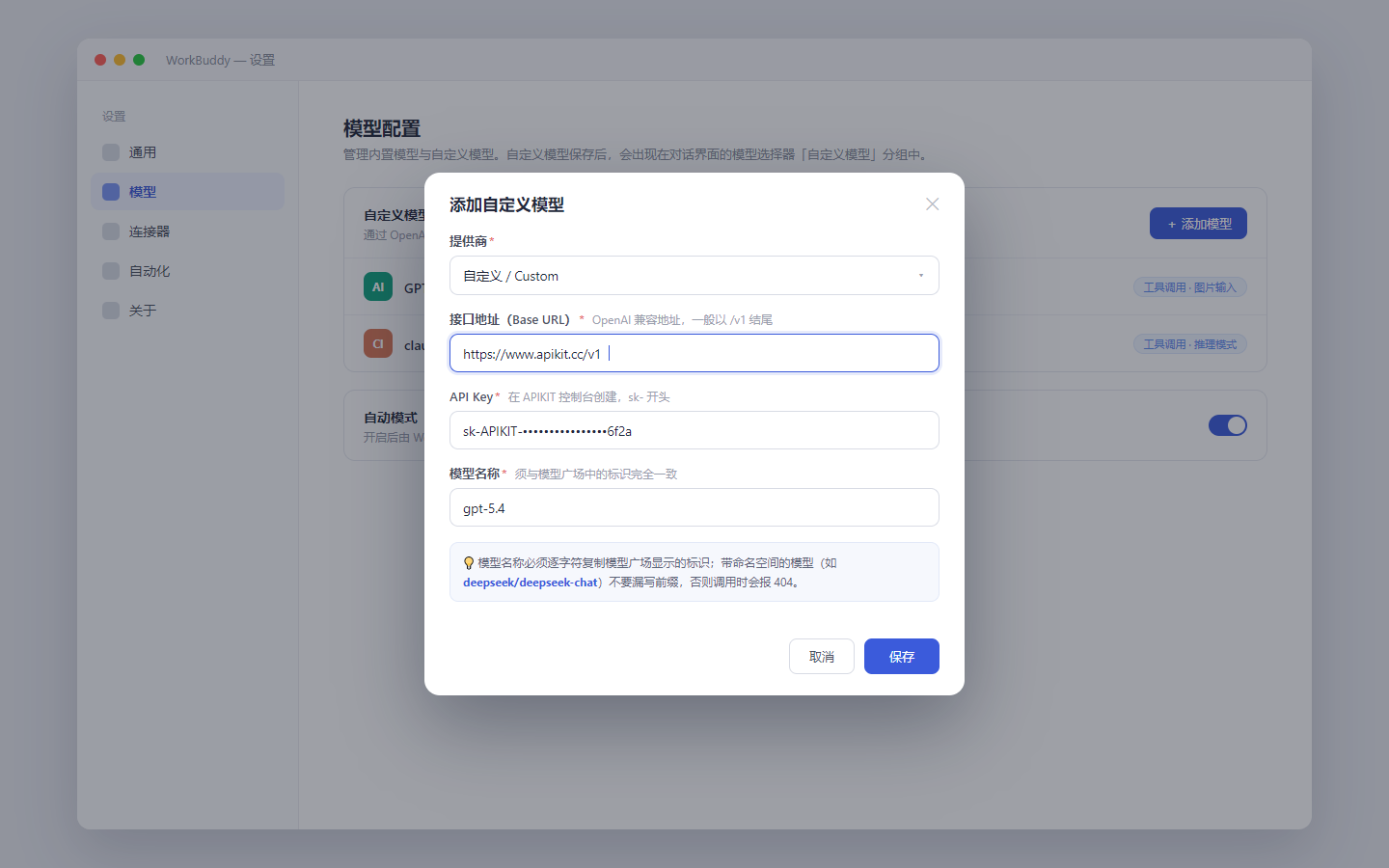Click the 模型名称 field containing gpt-5.4
The image size is (1389, 868).
[x=694, y=507]
